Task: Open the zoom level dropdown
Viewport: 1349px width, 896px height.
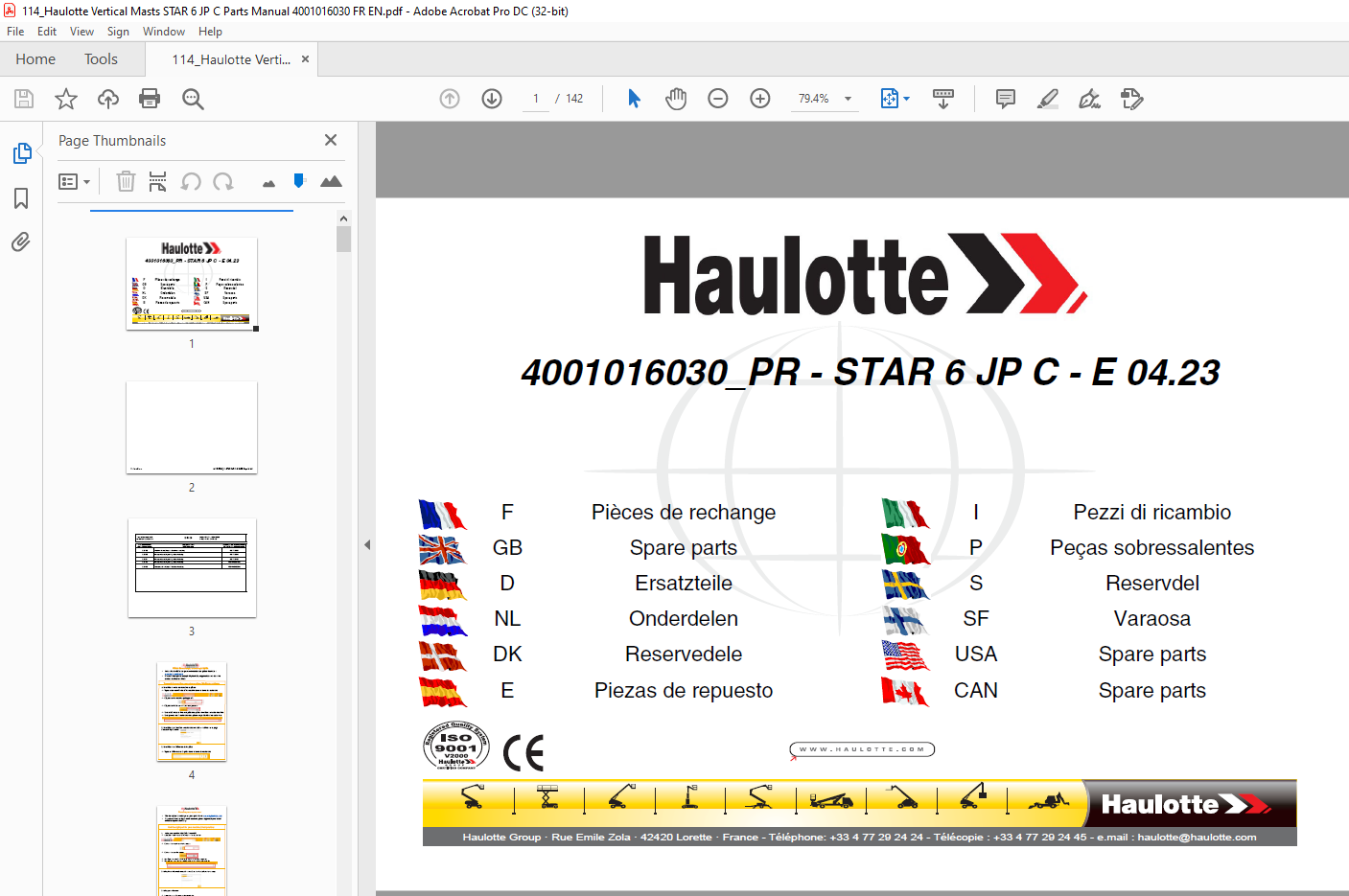Action: coord(848,99)
